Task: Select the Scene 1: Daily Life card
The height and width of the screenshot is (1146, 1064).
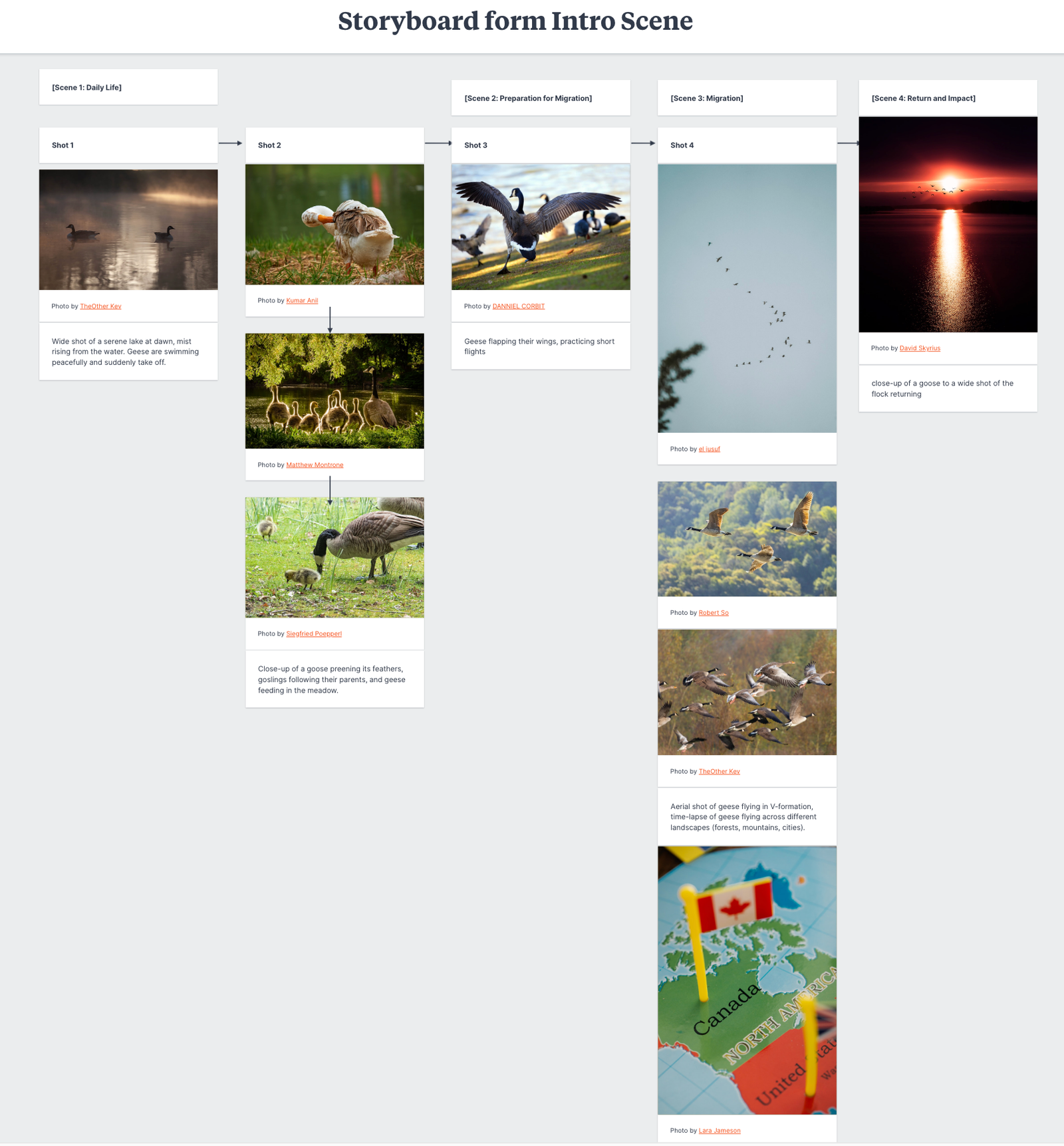Action: click(x=128, y=87)
